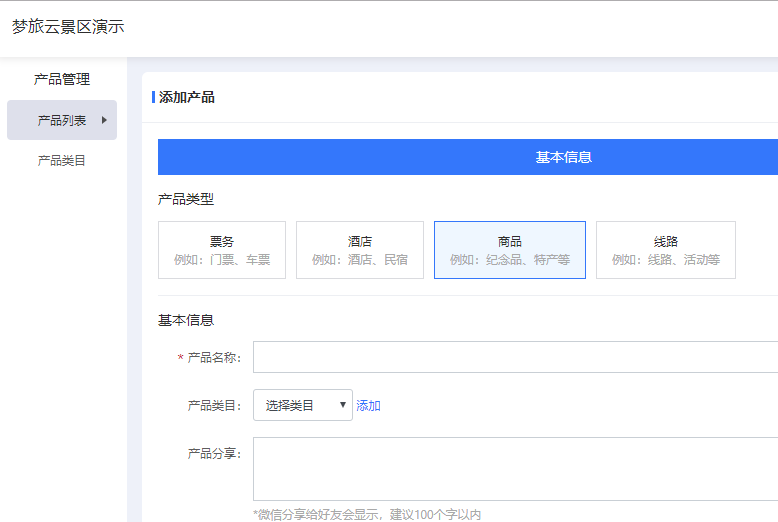Choose the 票务 product type card

click(222, 250)
